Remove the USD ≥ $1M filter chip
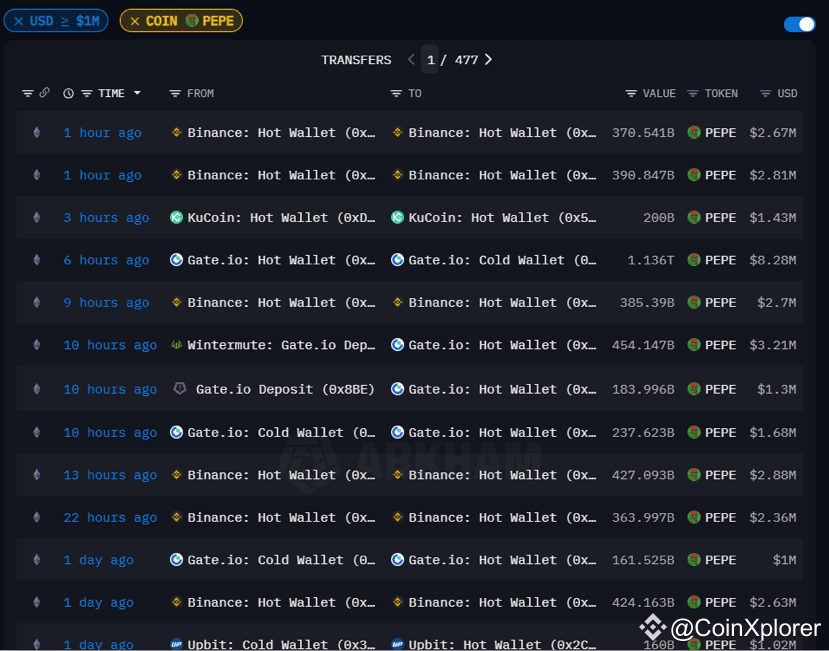Image resolution: width=829 pixels, height=651 pixels. (19, 21)
